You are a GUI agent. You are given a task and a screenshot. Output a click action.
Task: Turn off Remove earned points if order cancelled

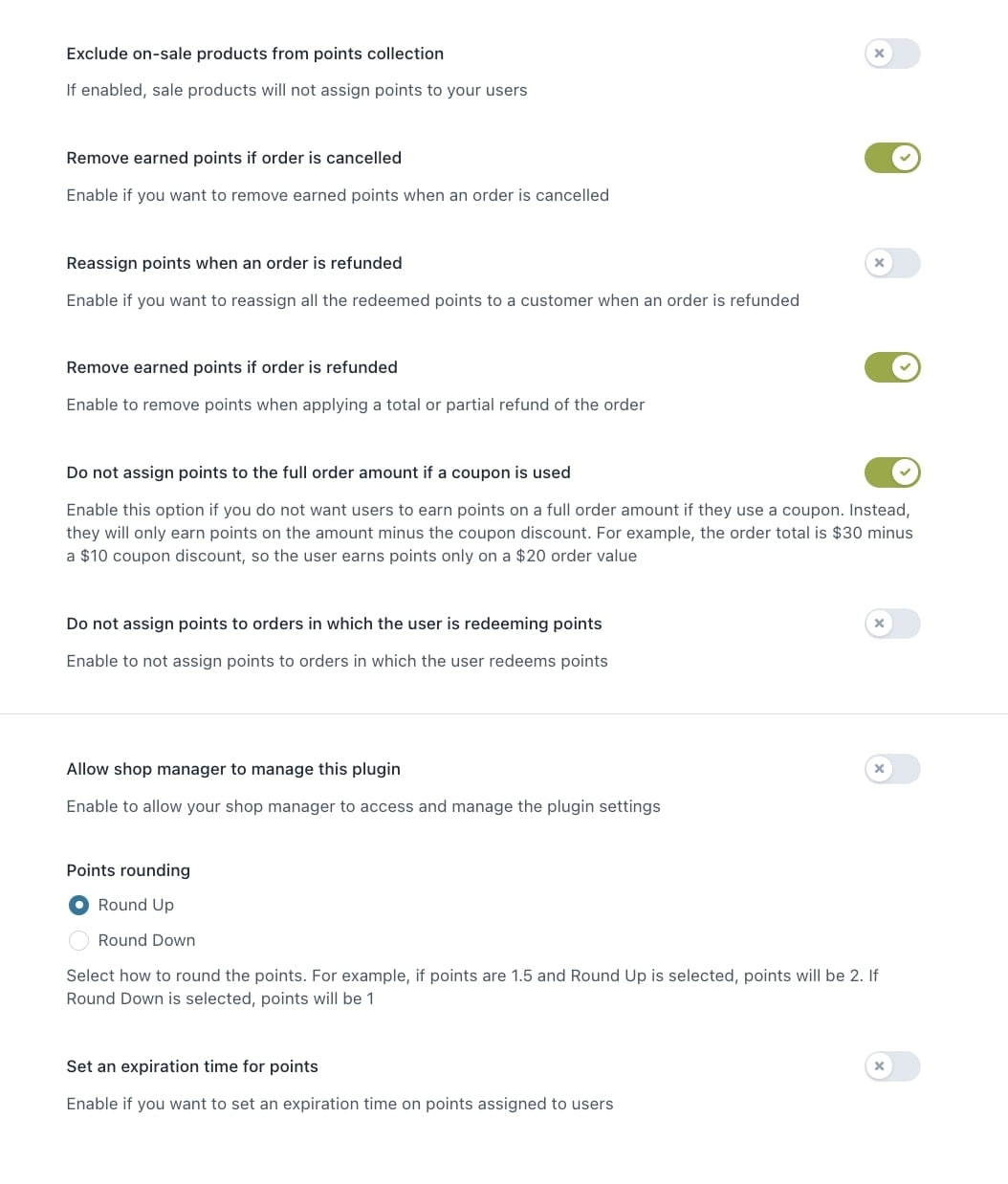tap(891, 158)
